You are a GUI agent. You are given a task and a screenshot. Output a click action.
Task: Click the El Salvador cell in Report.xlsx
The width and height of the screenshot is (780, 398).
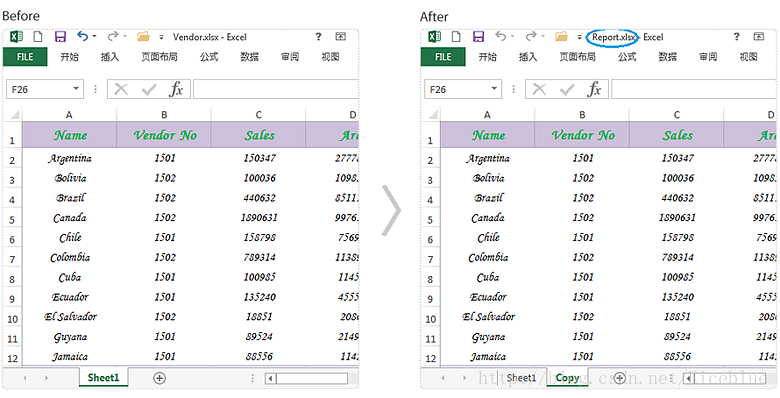[x=488, y=317]
